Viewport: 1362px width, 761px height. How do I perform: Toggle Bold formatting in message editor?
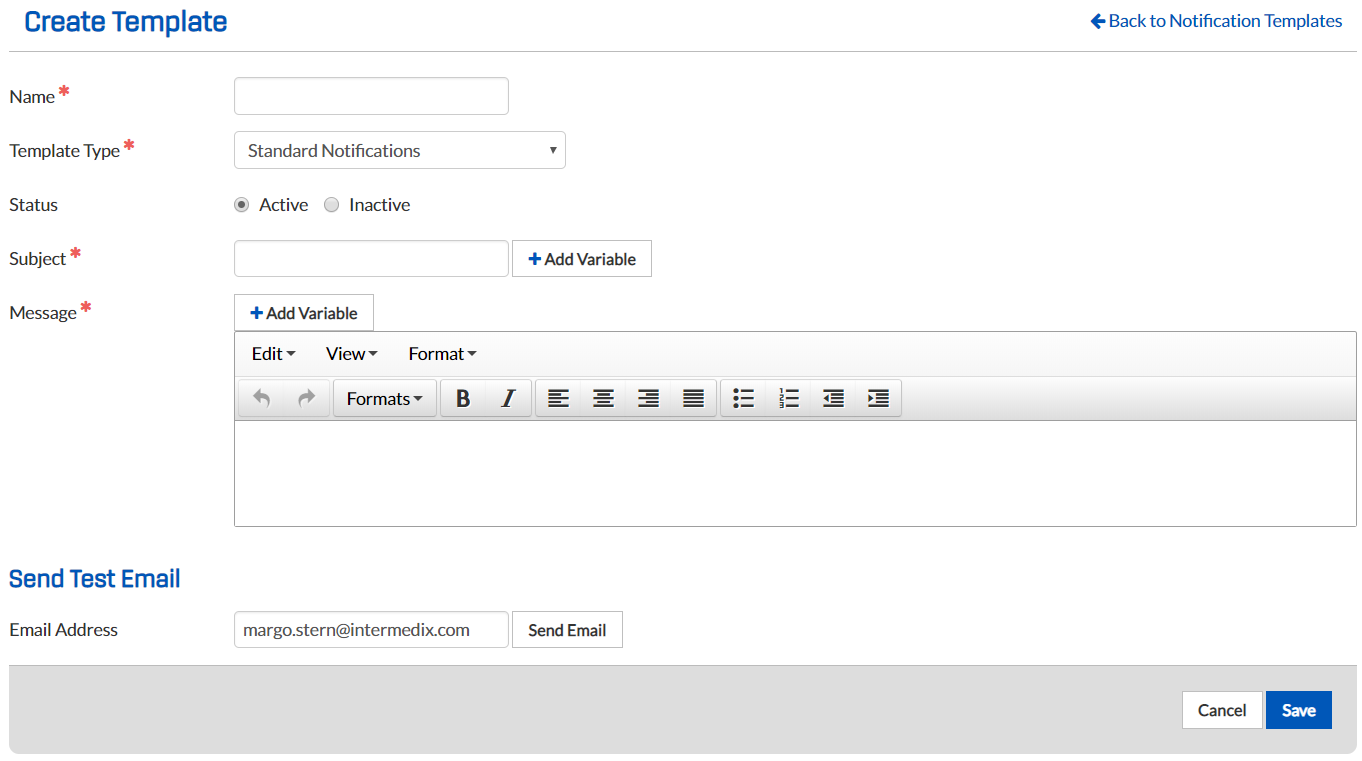(463, 398)
